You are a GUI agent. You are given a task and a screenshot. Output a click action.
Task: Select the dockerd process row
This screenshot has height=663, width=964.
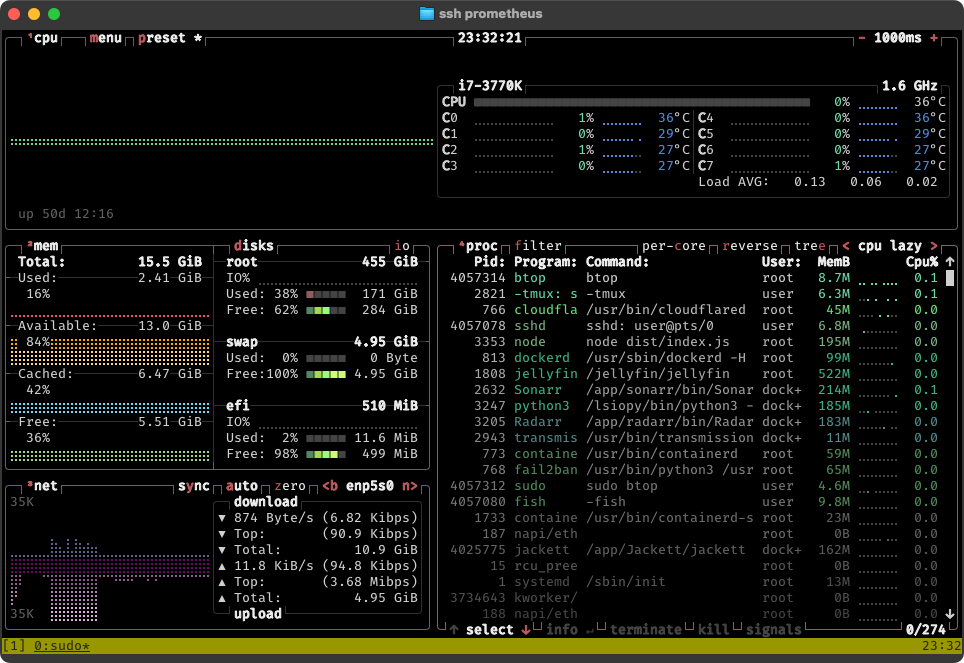coord(693,358)
